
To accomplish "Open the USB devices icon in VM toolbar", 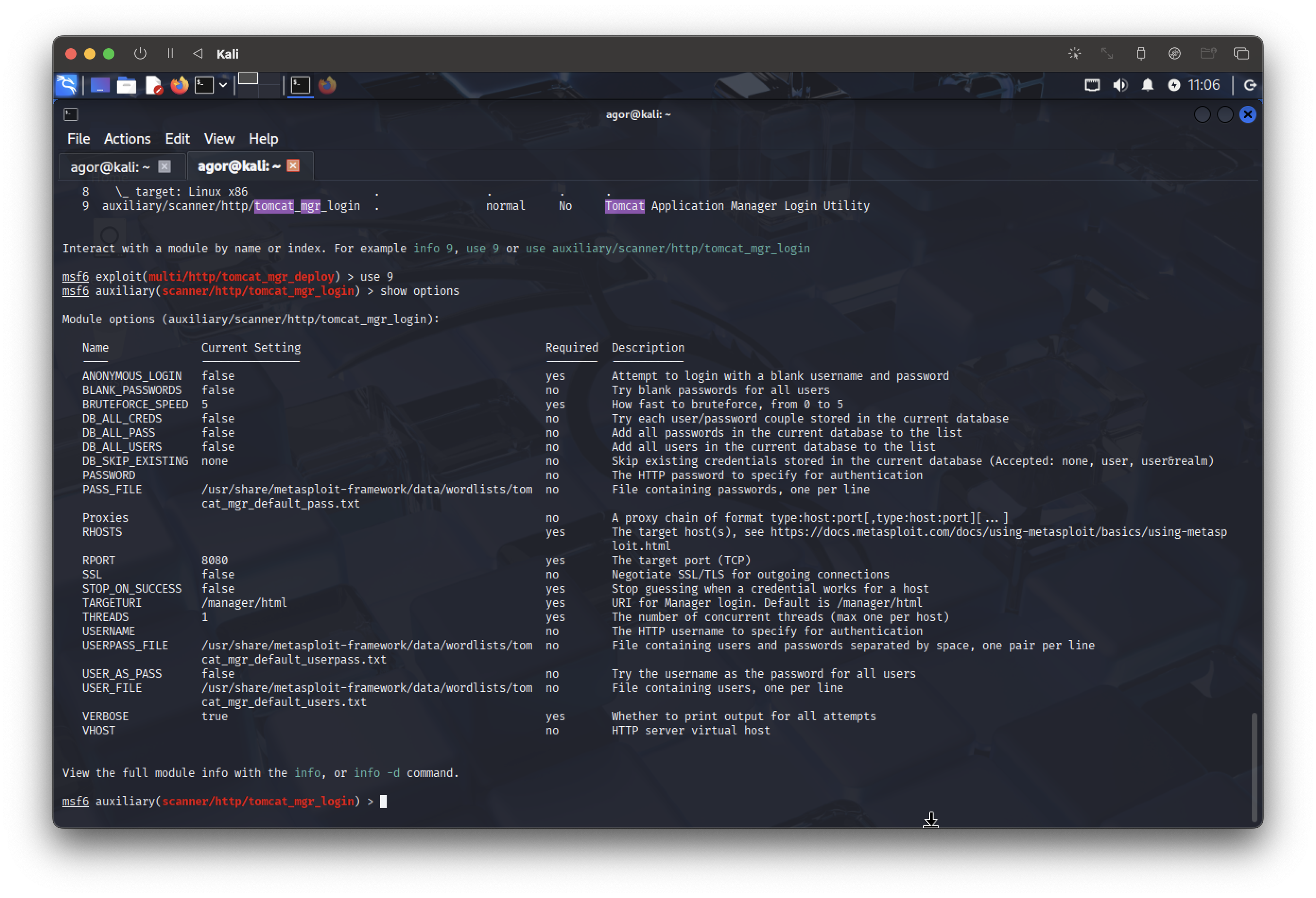I will tap(1141, 54).
